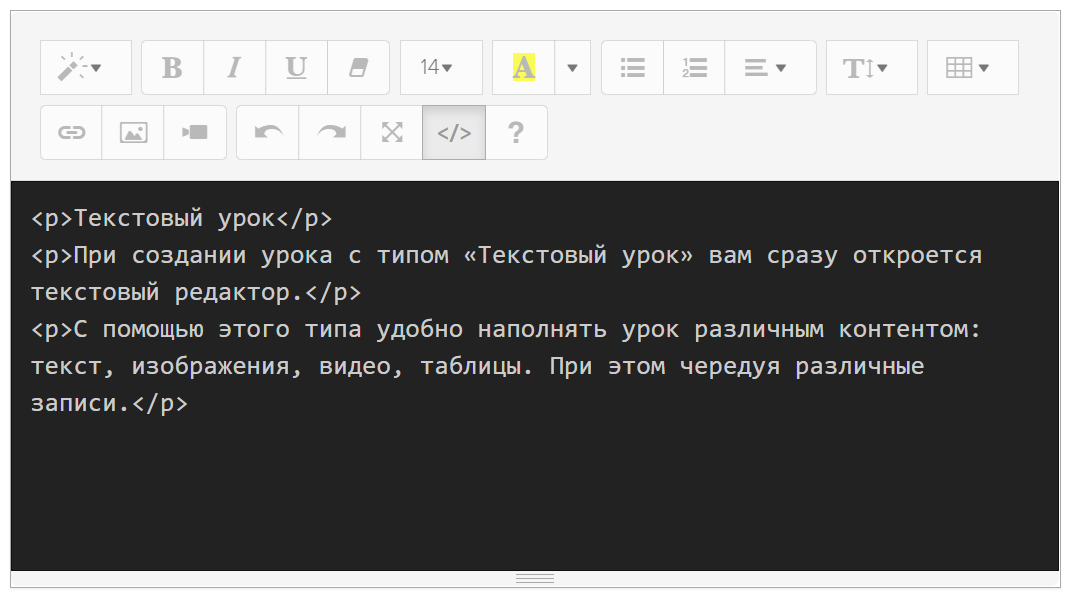Insert a hyperlink with link icon

coord(71,132)
